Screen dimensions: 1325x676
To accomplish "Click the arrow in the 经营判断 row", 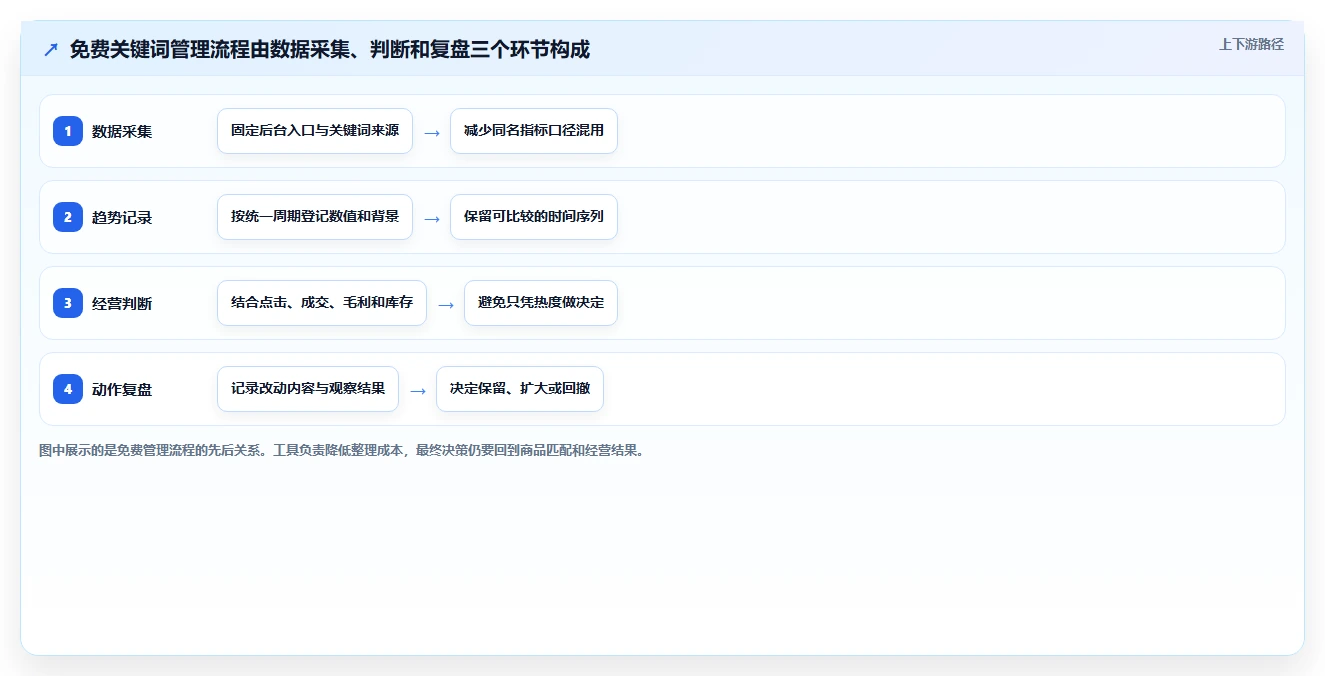I will [x=446, y=304].
